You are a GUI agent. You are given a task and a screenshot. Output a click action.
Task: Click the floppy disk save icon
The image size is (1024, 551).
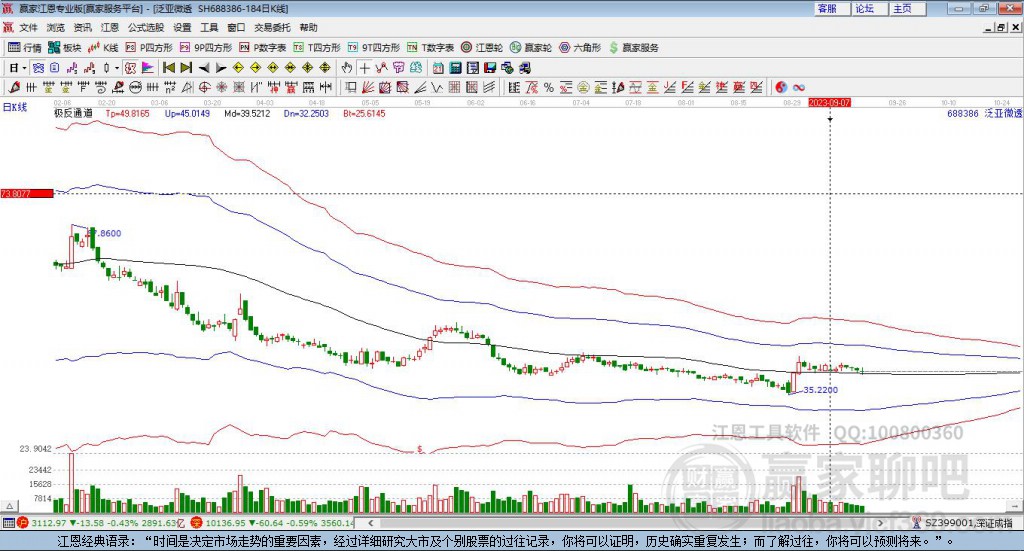click(x=490, y=68)
